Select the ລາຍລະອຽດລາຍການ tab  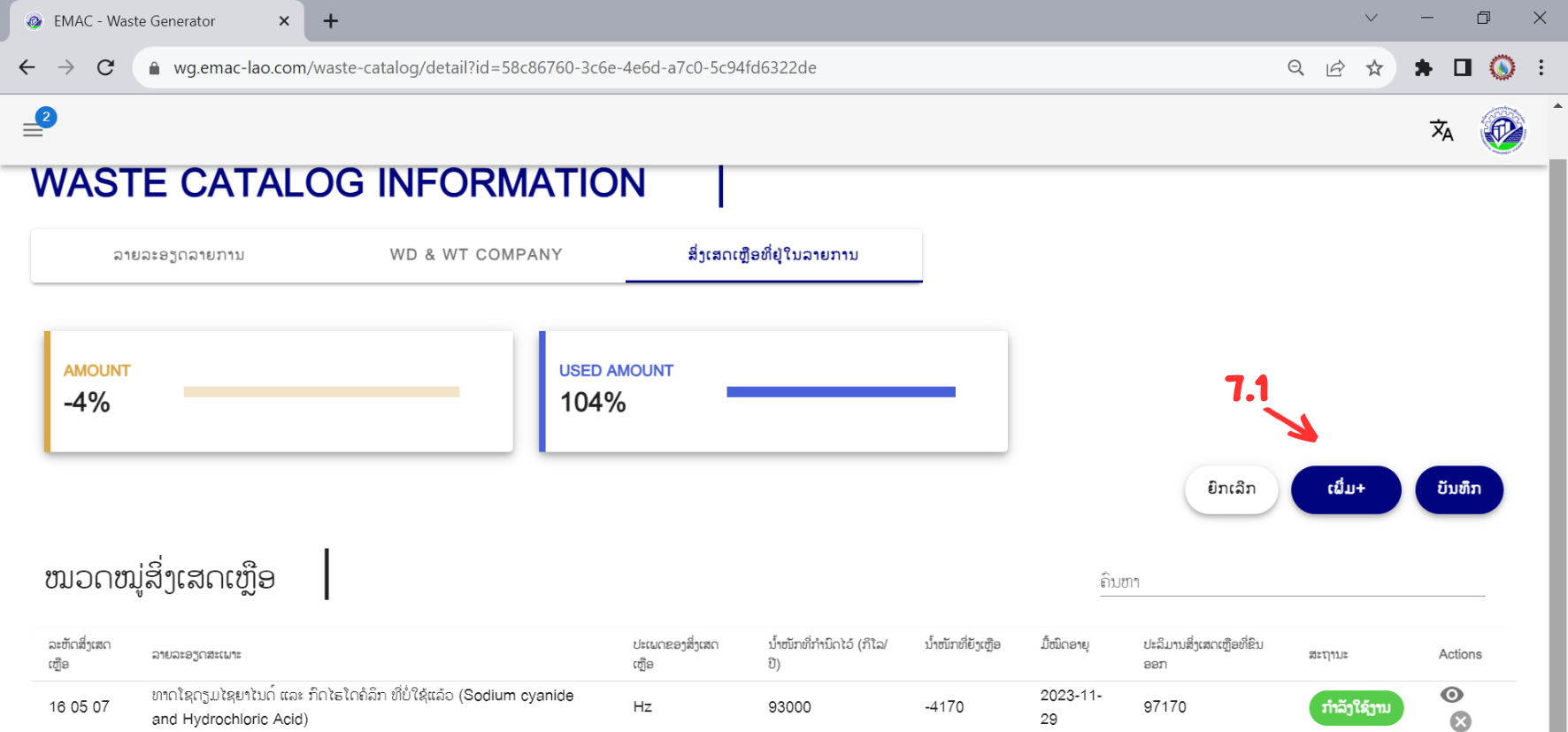(179, 255)
